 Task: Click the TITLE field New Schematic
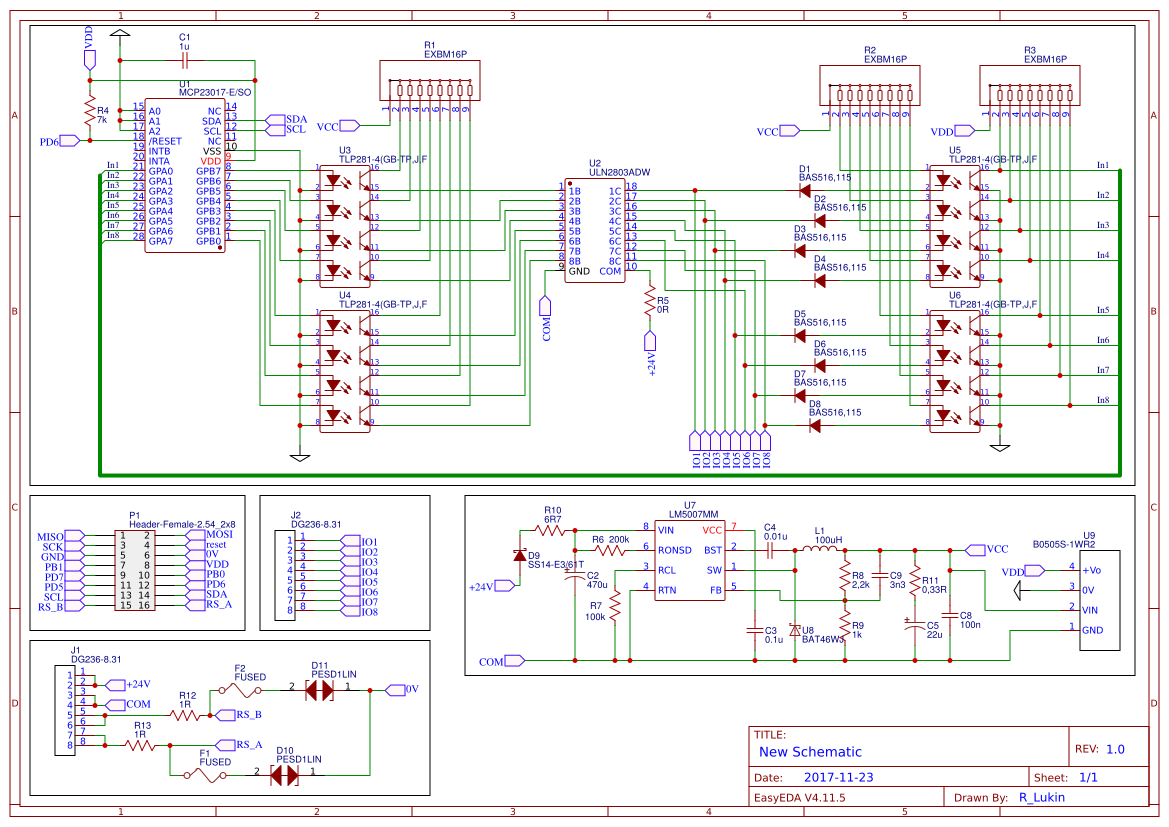click(810, 752)
